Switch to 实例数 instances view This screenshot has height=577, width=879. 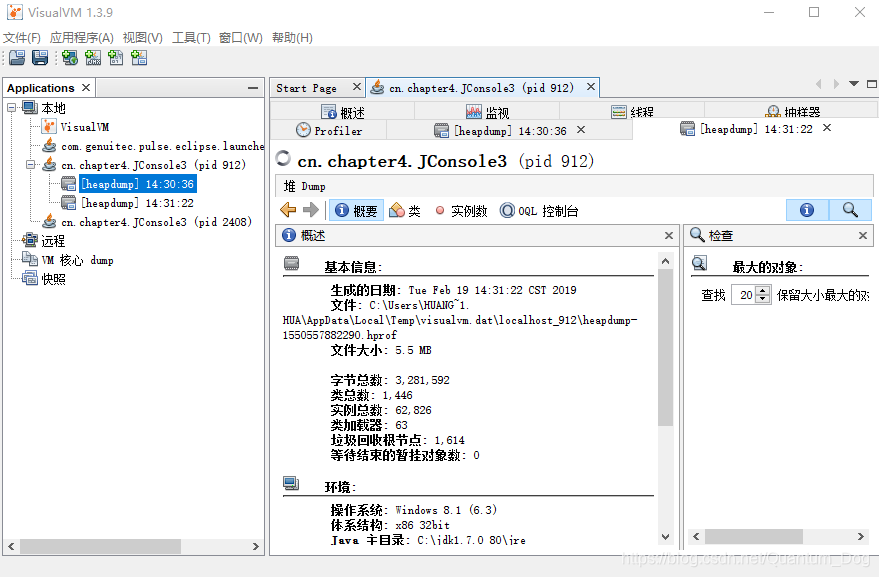461,210
